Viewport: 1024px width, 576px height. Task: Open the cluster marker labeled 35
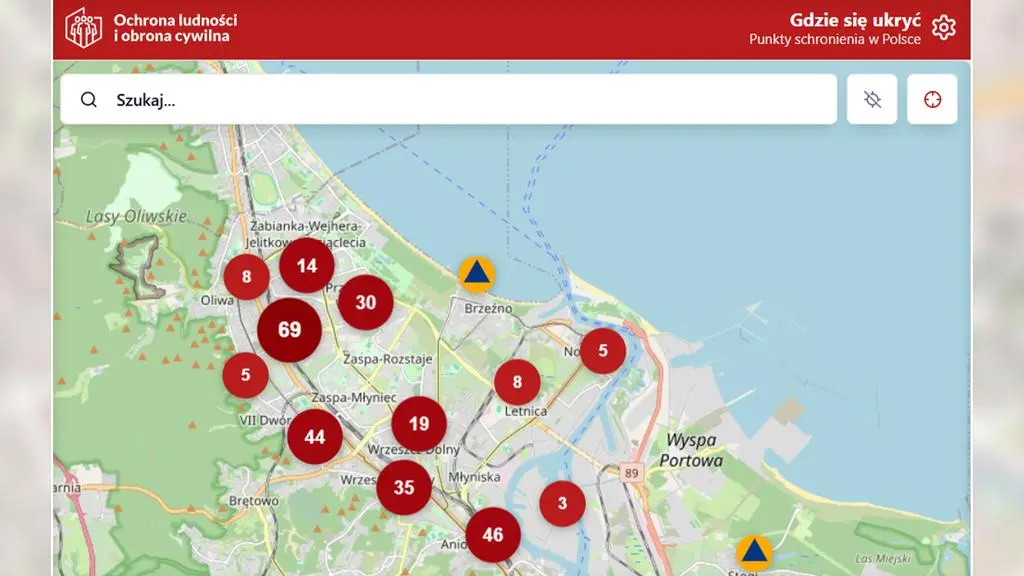point(404,488)
